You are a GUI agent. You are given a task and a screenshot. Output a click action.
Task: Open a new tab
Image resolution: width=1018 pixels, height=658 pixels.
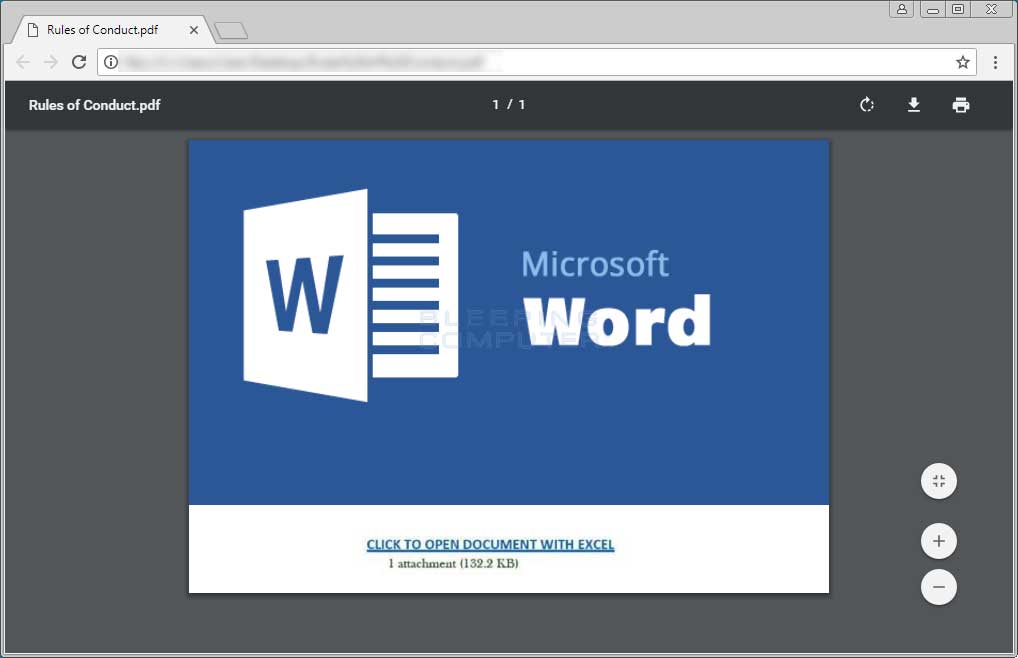(x=231, y=30)
